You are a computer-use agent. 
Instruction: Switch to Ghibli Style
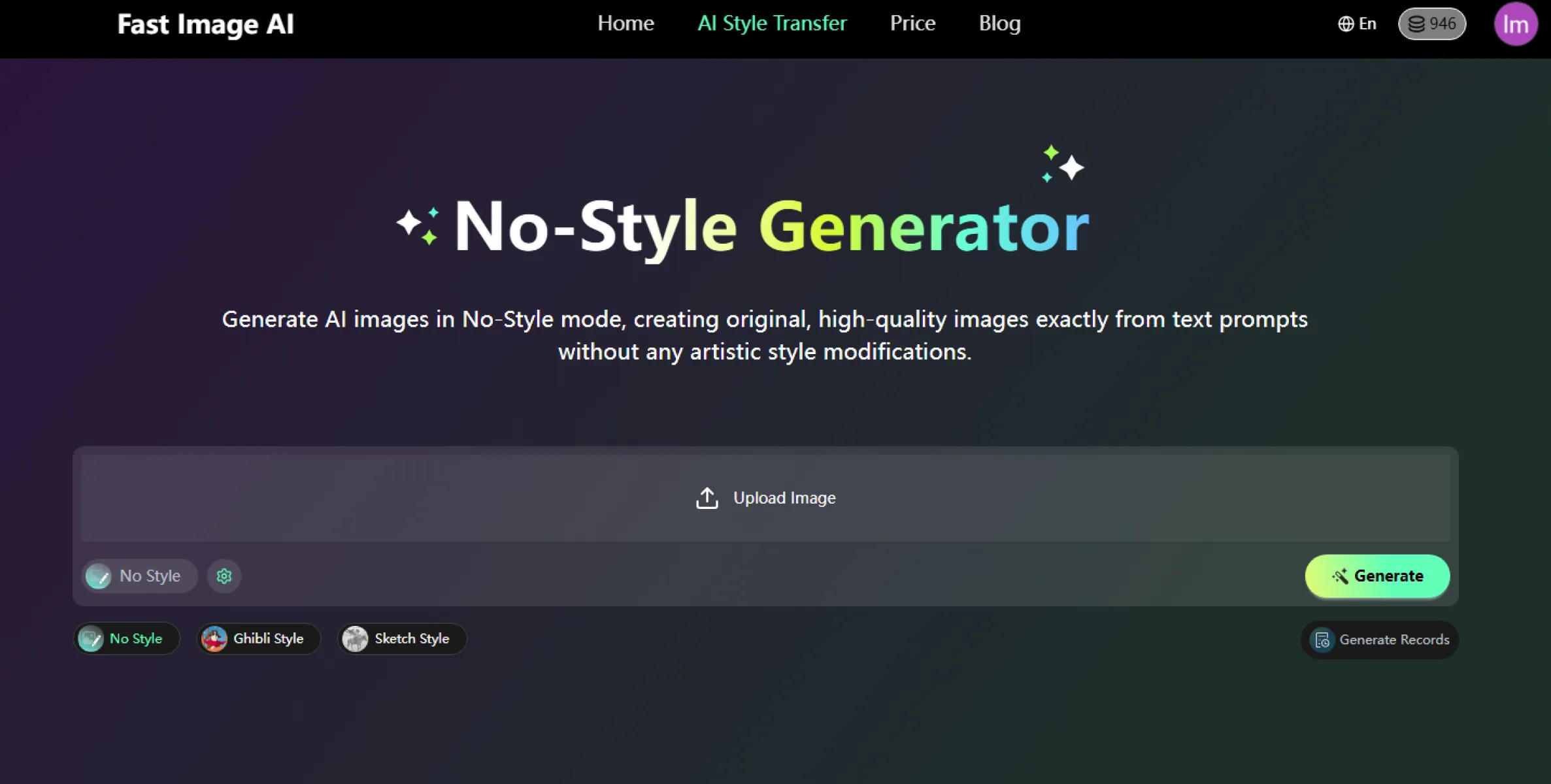[268, 638]
